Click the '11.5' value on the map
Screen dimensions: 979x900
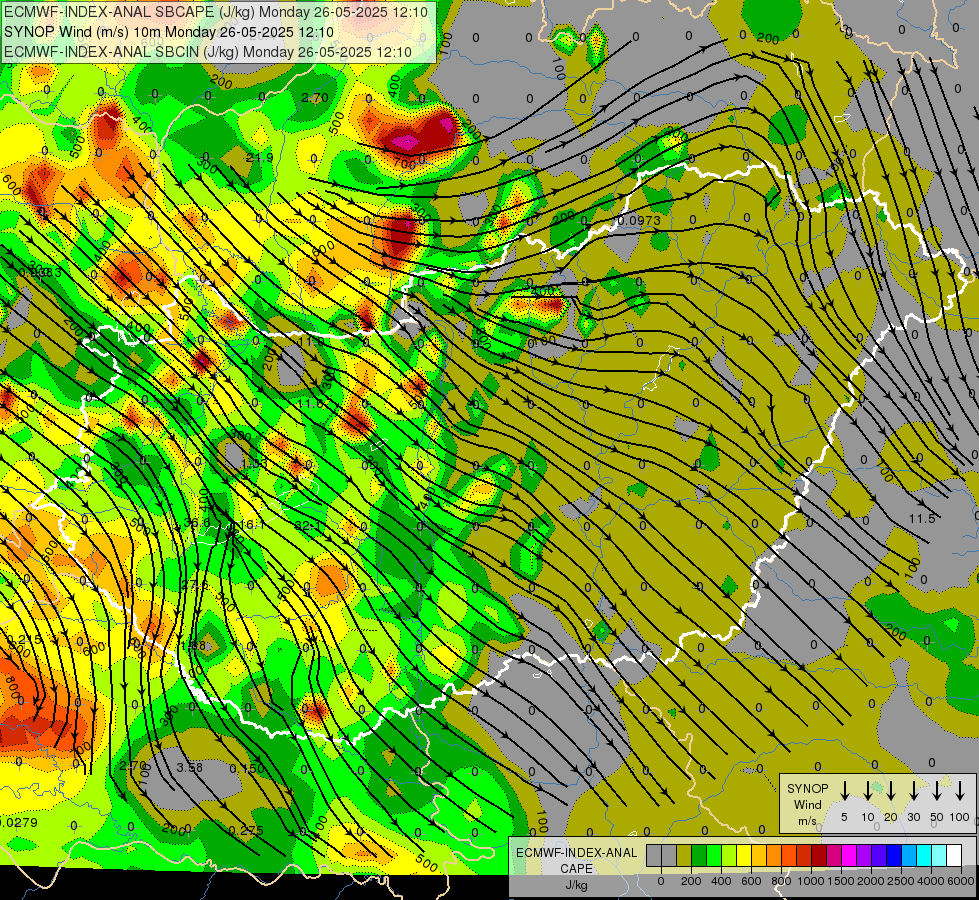point(922,518)
